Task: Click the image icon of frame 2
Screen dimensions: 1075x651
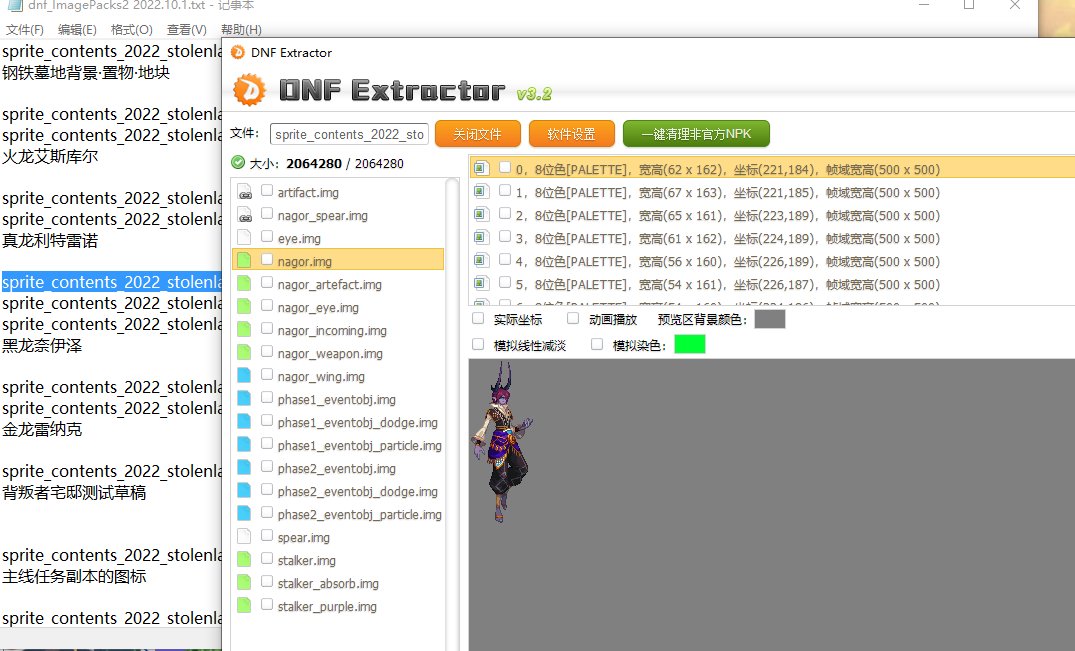Action: (481, 214)
